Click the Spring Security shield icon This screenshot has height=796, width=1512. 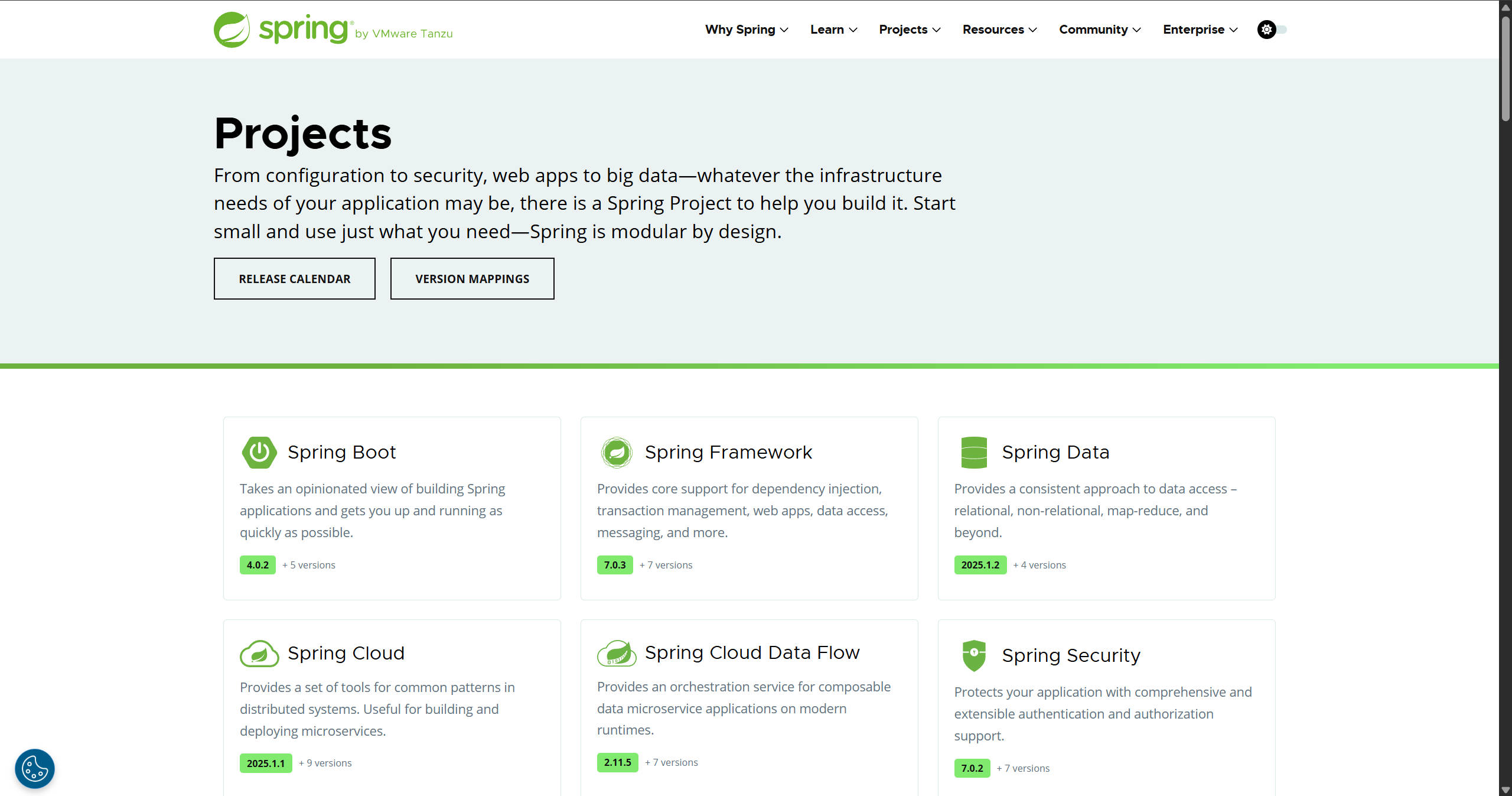point(974,655)
